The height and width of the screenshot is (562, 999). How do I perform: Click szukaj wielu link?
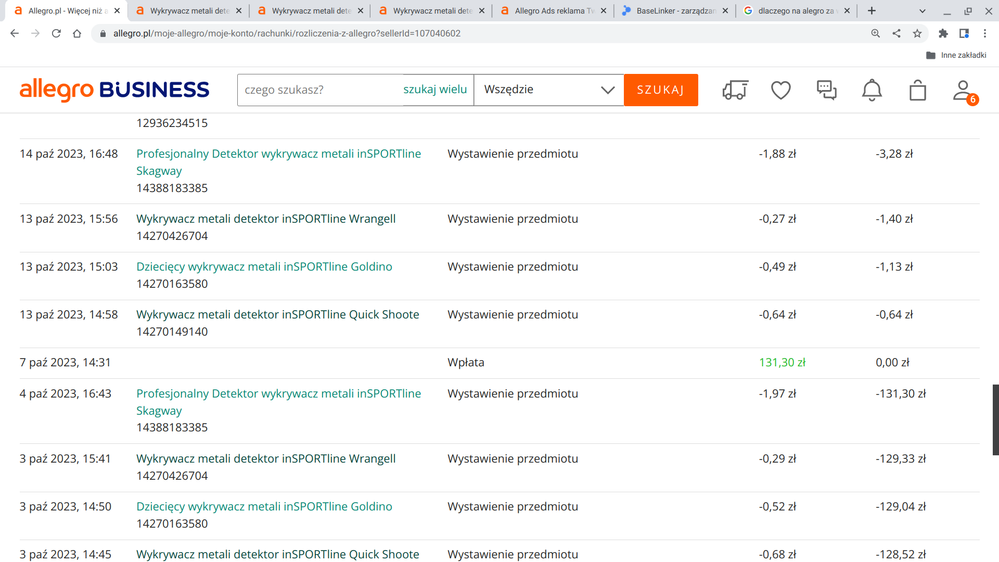click(435, 90)
